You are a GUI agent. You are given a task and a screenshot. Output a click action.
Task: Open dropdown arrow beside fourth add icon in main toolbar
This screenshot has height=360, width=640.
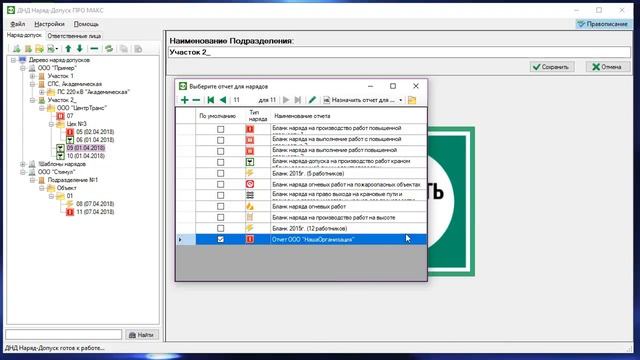57,49
